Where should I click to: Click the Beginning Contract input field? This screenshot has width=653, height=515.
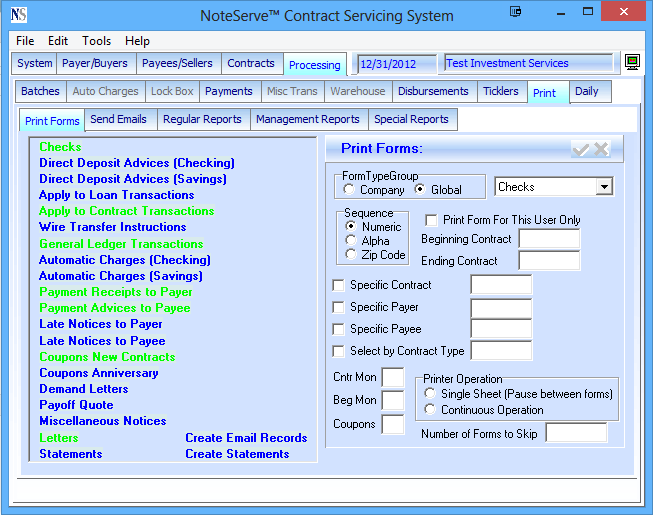click(x=549, y=239)
